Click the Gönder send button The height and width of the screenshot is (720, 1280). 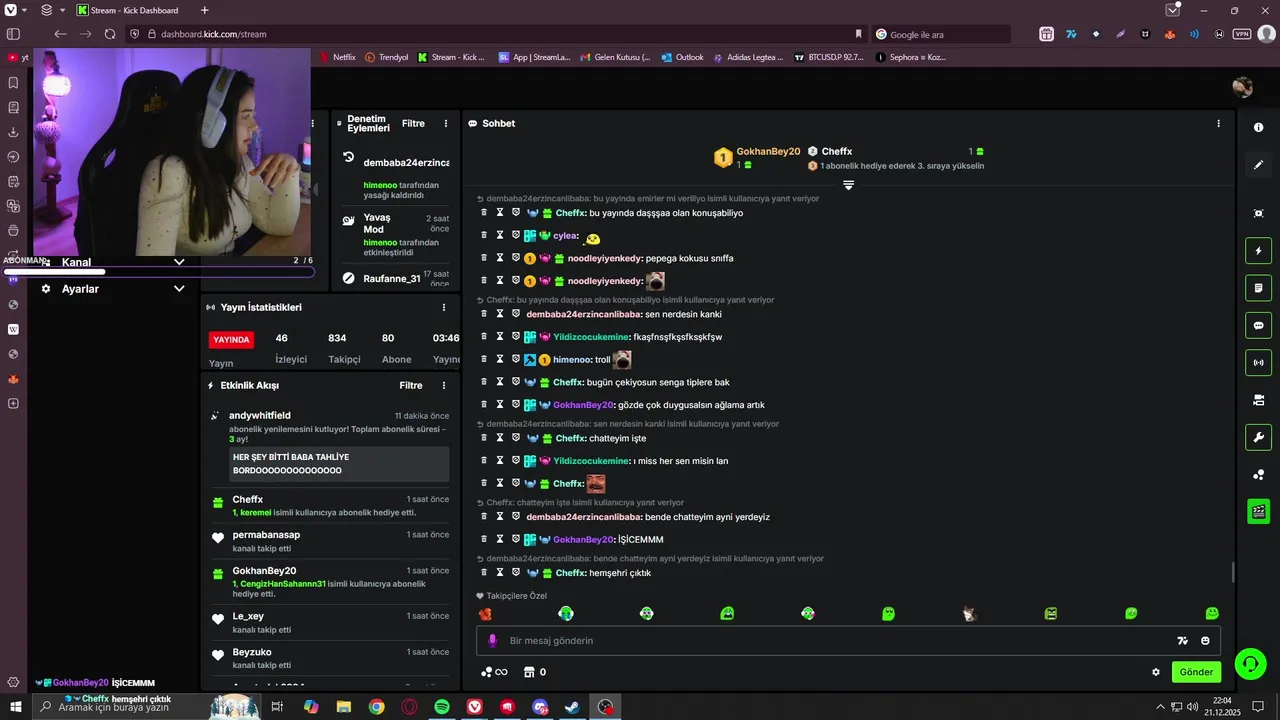pyautogui.click(x=1196, y=672)
